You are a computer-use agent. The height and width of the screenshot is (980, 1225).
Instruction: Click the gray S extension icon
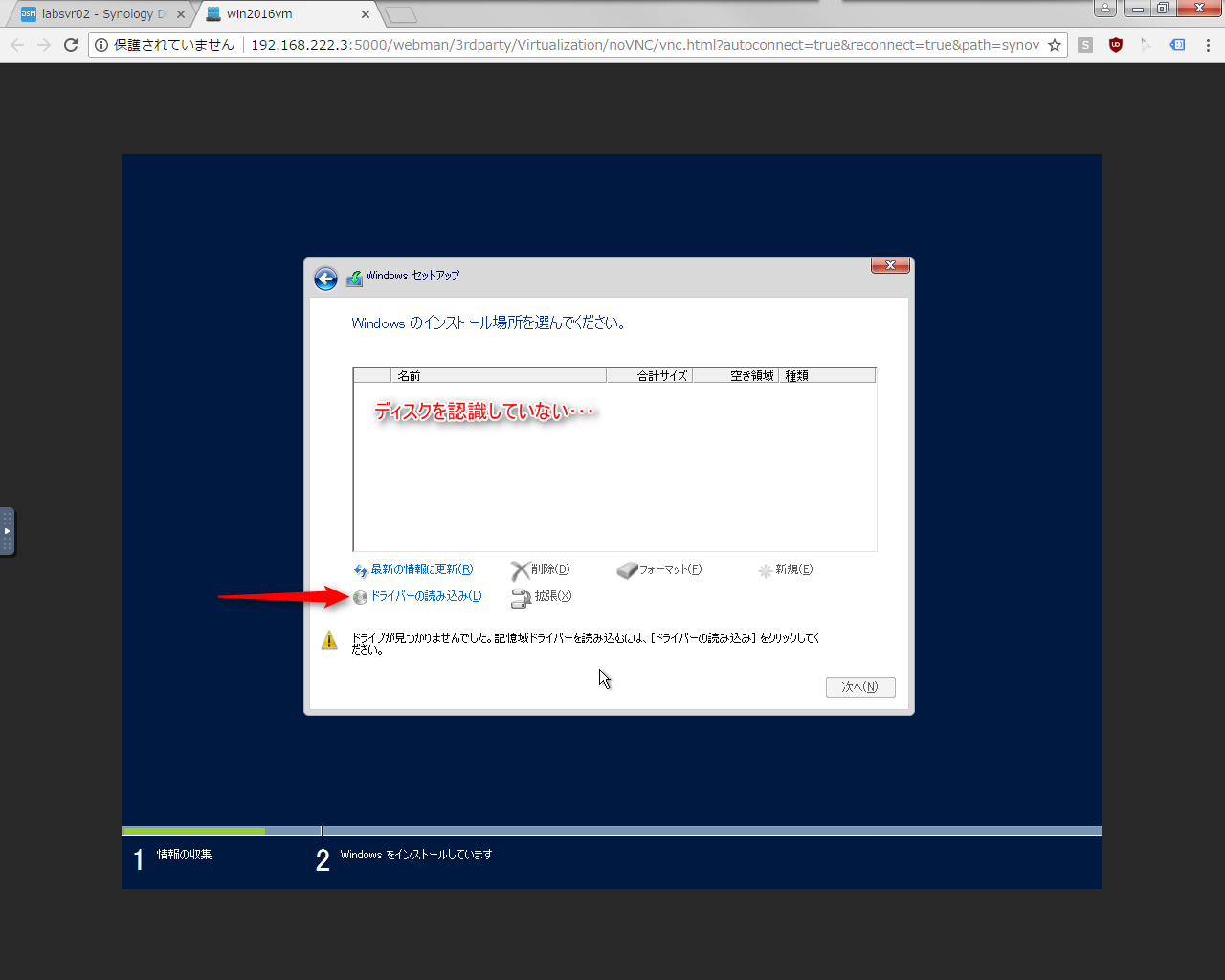1085,45
